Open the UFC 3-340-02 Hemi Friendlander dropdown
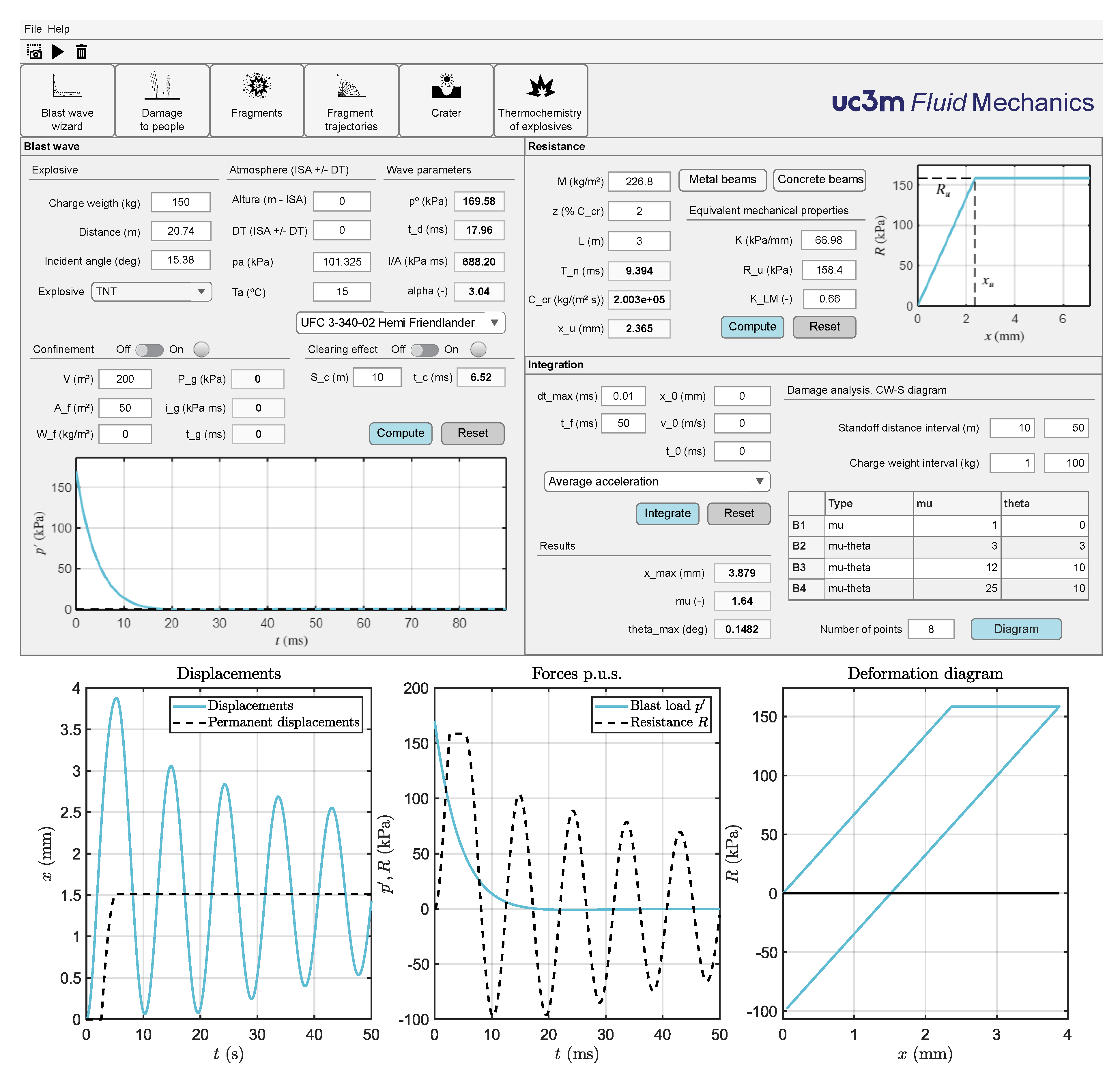Image resolution: width=1120 pixels, height=1076 pixels. 400,323
